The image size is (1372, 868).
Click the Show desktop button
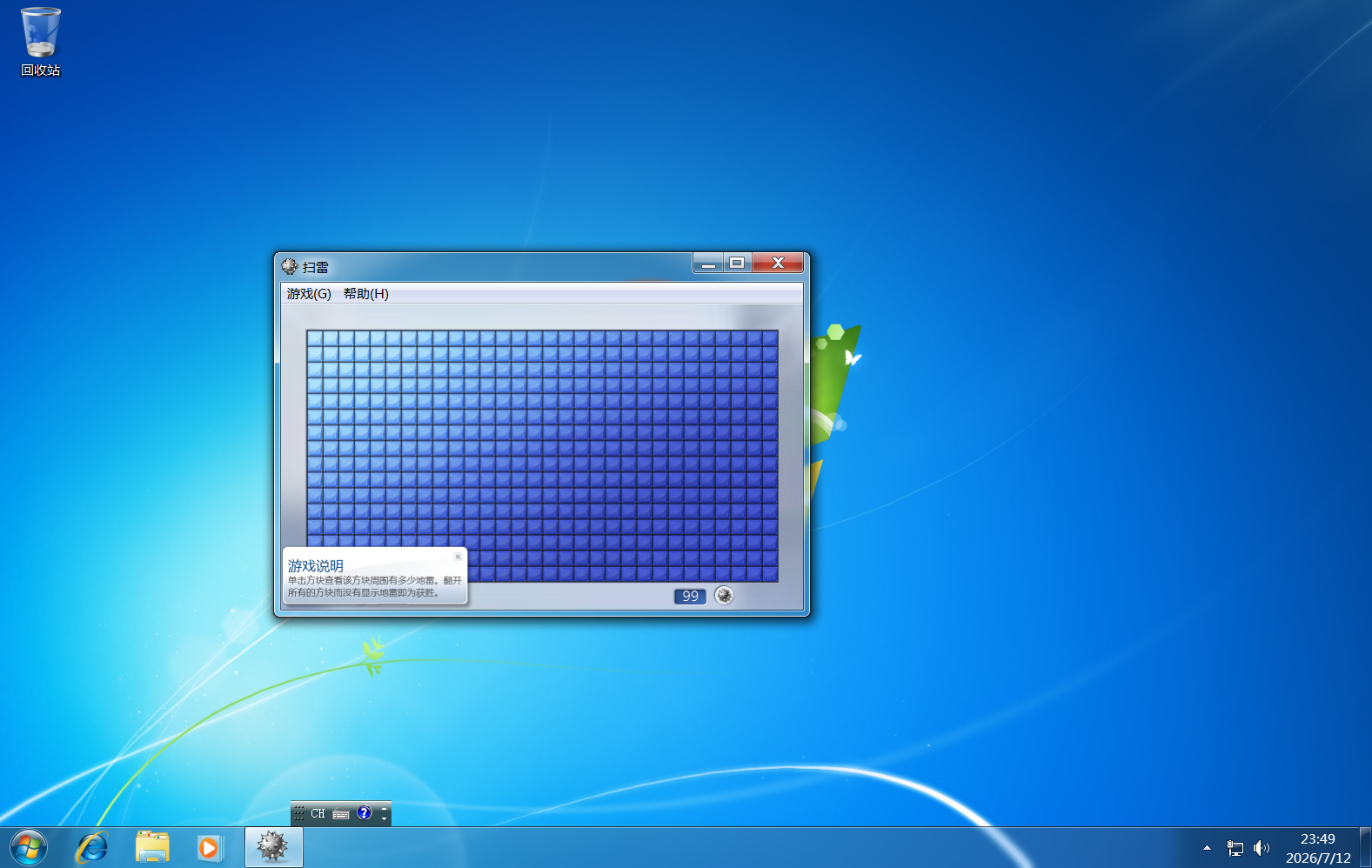point(1366,848)
